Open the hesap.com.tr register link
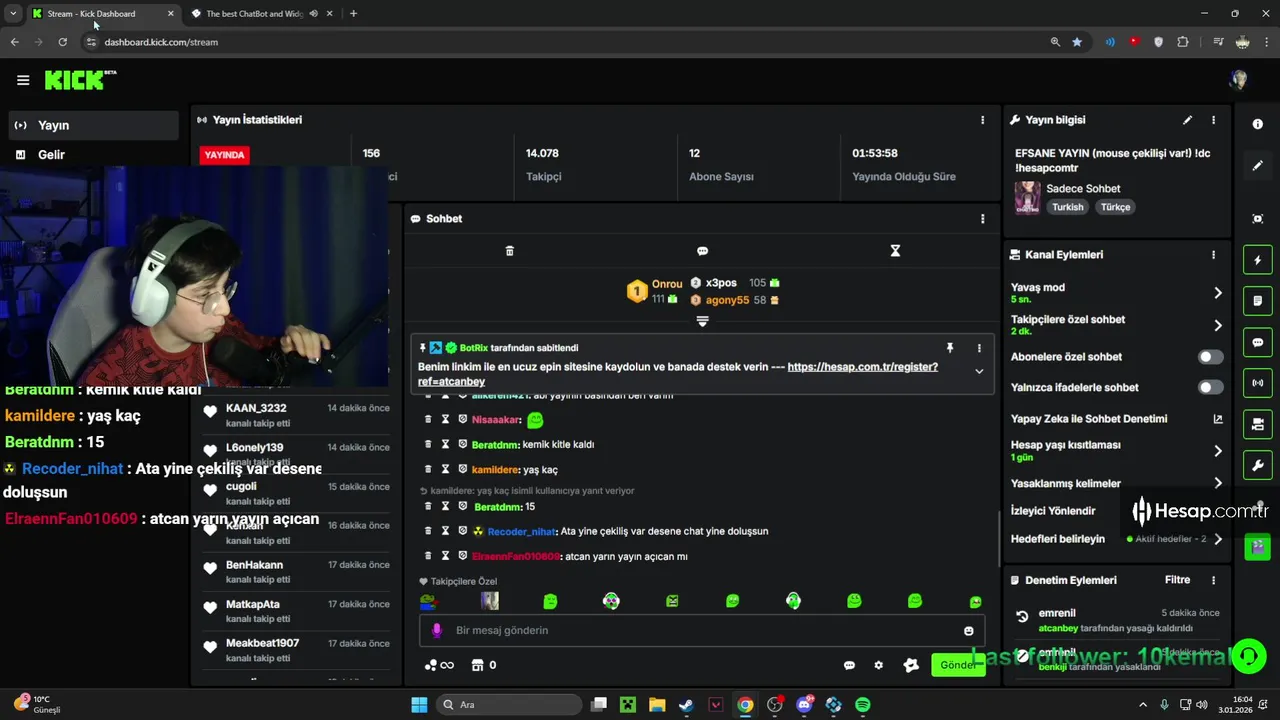The height and width of the screenshot is (720, 1280). point(678,374)
